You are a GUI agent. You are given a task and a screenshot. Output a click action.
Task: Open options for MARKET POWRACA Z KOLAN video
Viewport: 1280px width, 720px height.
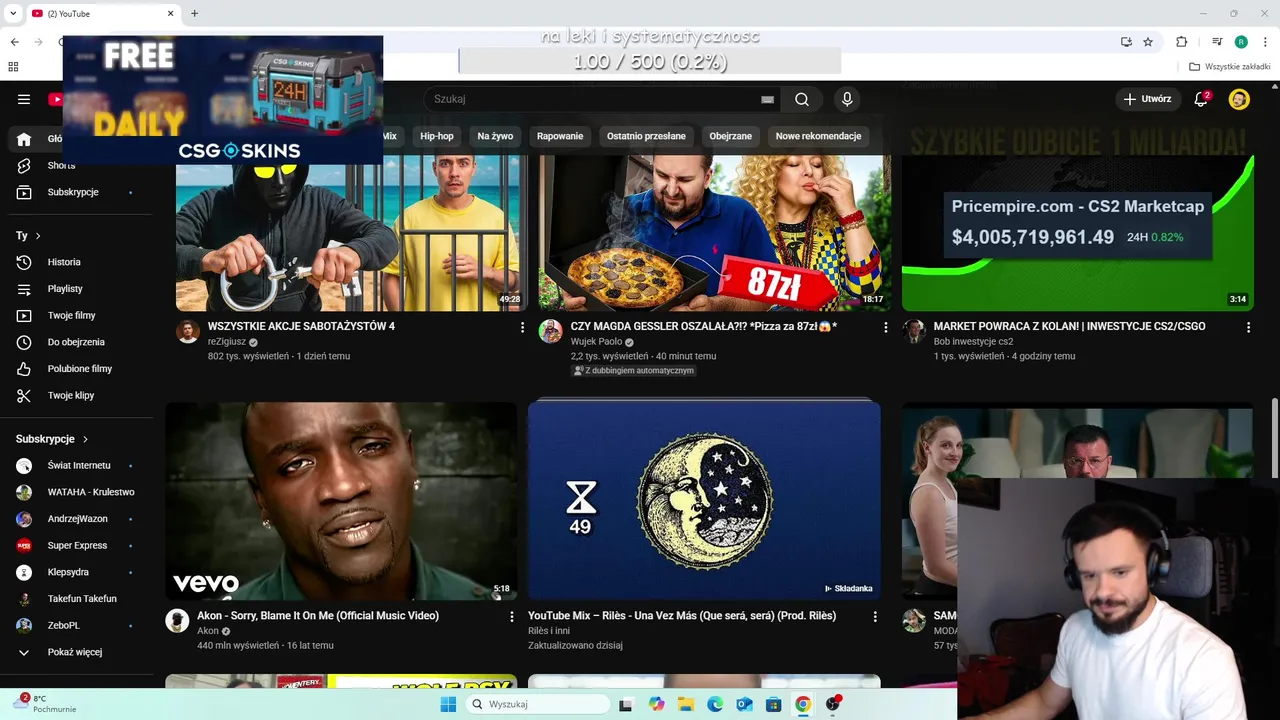1248,327
